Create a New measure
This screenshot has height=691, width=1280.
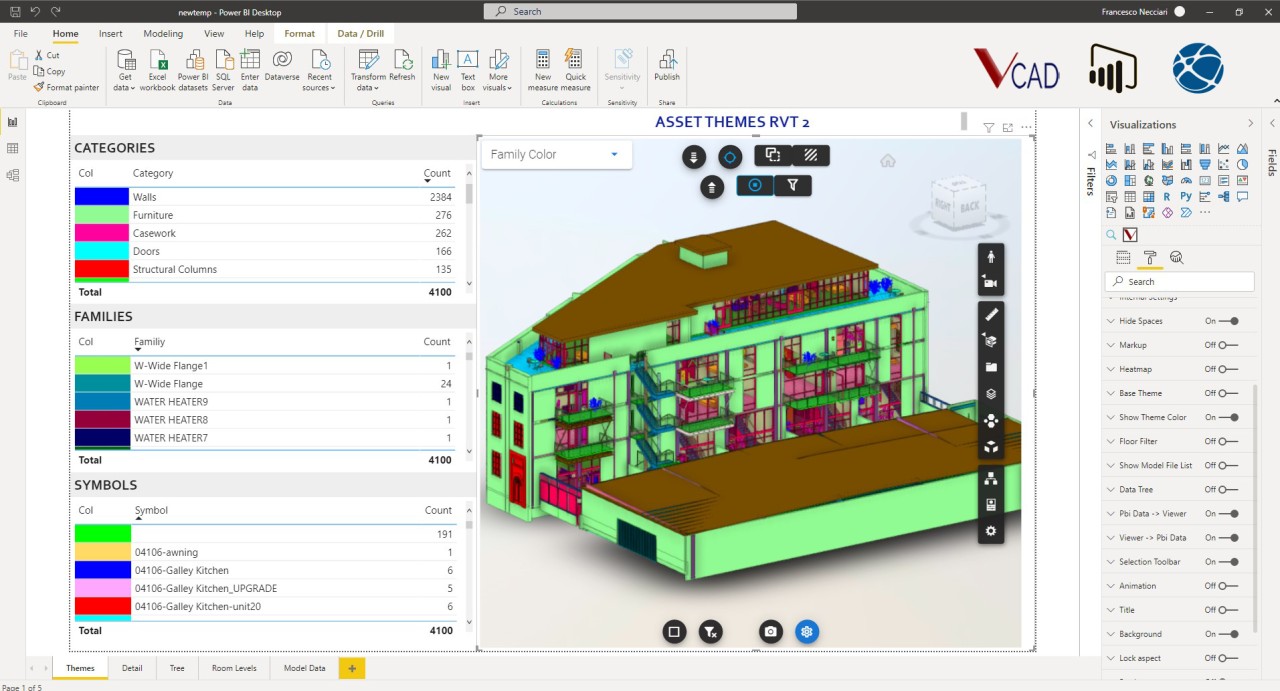[543, 69]
